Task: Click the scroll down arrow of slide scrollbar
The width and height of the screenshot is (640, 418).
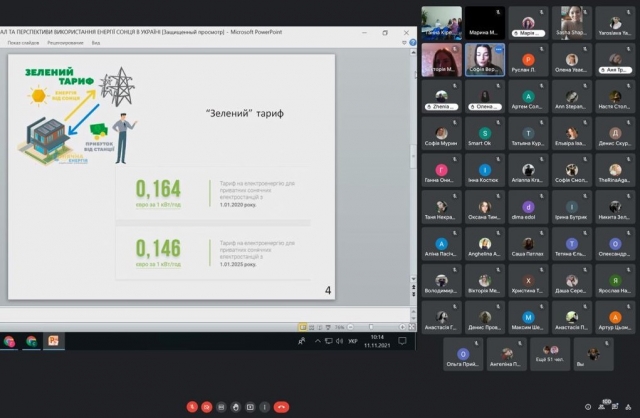Action: coord(413,279)
